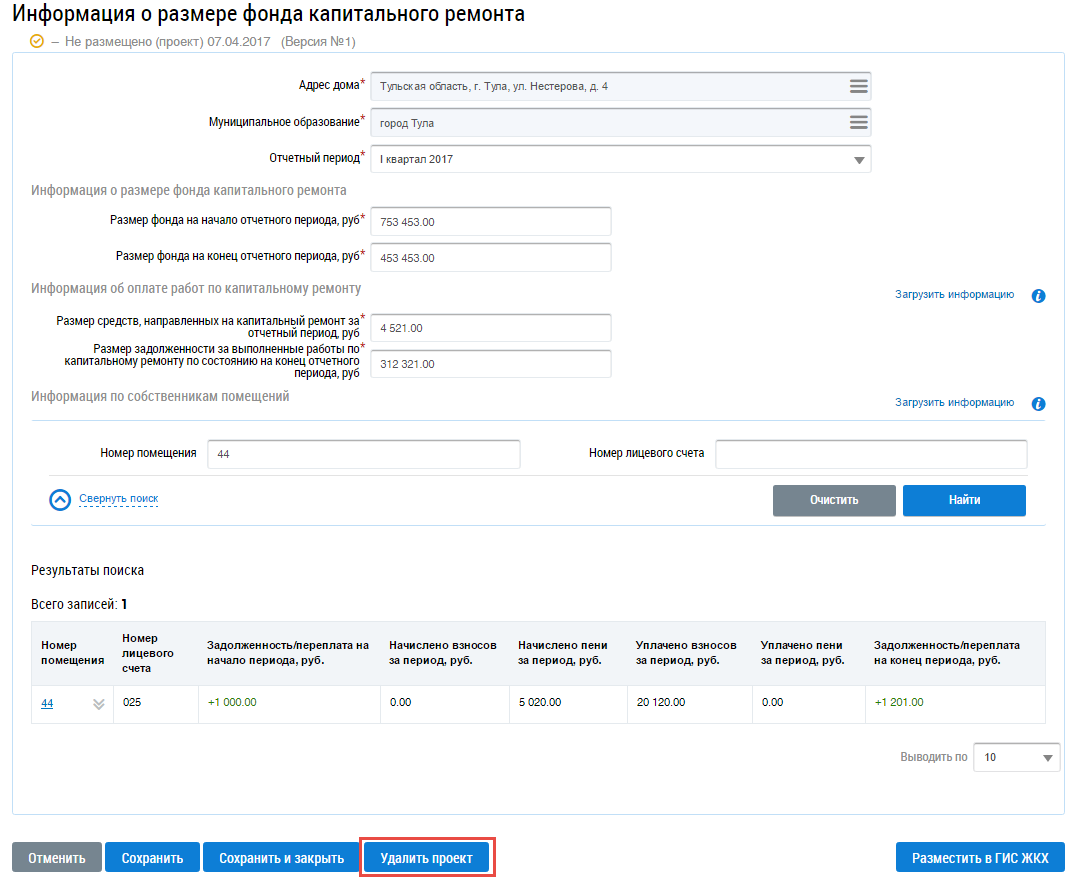Click info icon beside capital repair payment section
The image size is (1076, 878).
[x=1038, y=296]
